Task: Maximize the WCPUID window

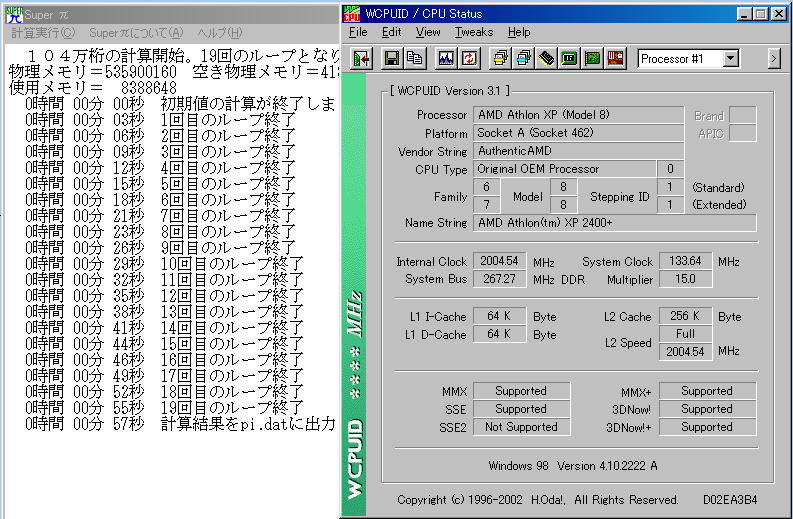Action: 760,14
